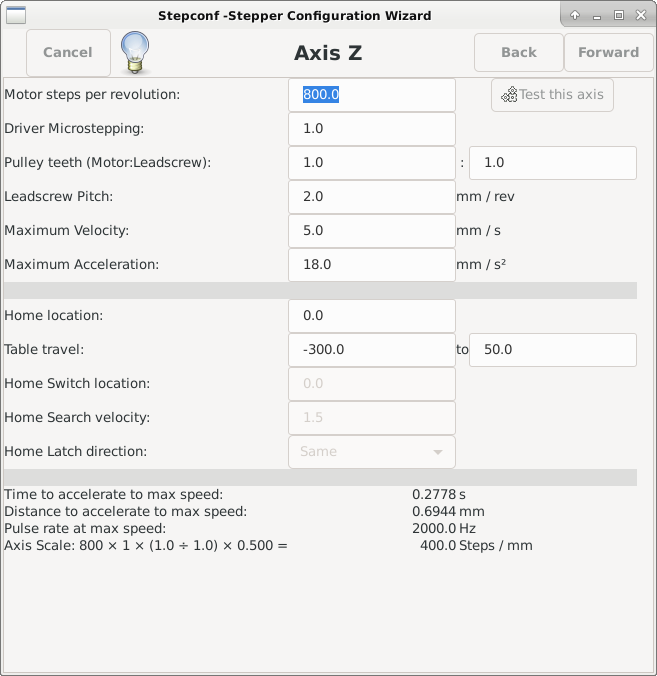
Task: Open the Home Latch direction dropdown
Action: 372,452
